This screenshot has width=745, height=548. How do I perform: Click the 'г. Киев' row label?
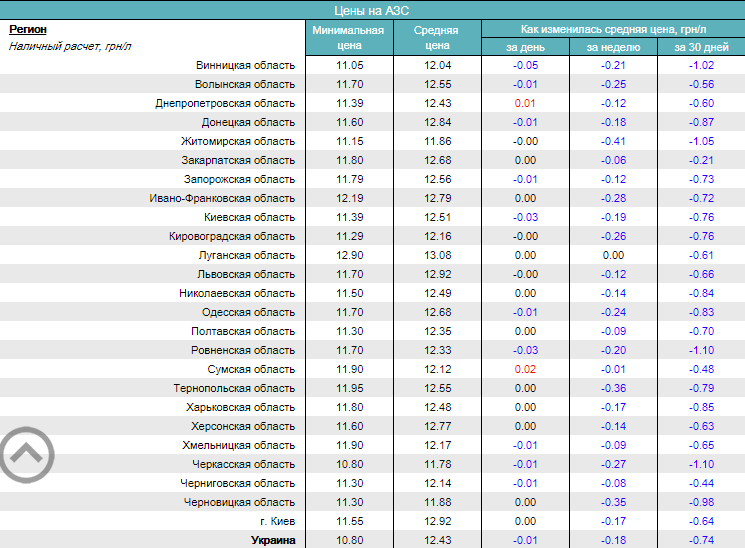[x=276, y=521]
